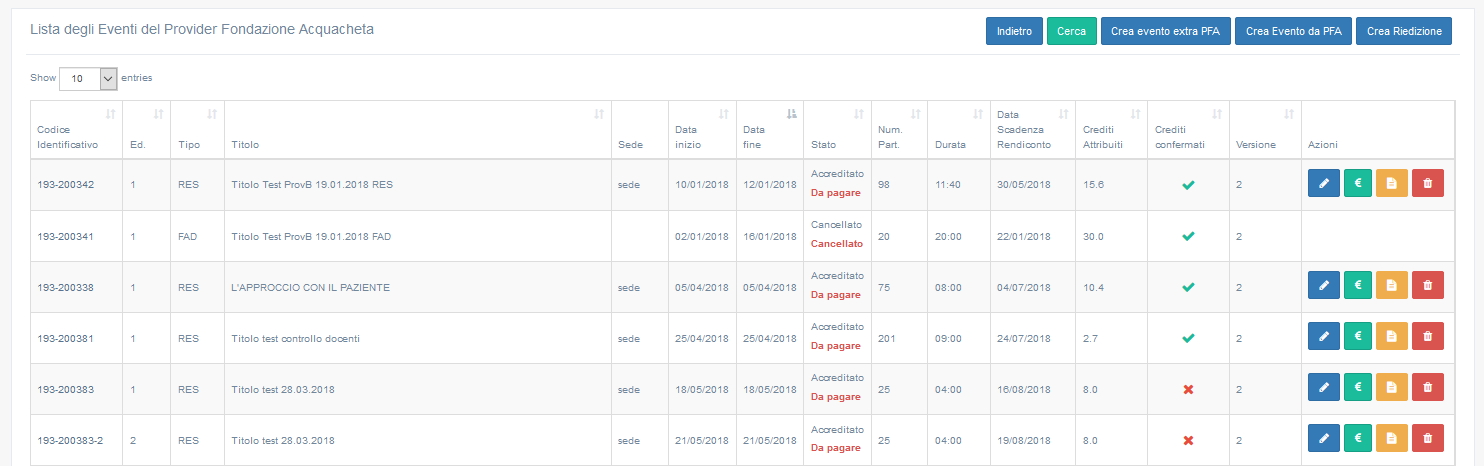Edit event 193-200383-2 with pencil icon
Viewport: 1484px width, 466px height.
coord(1324,439)
